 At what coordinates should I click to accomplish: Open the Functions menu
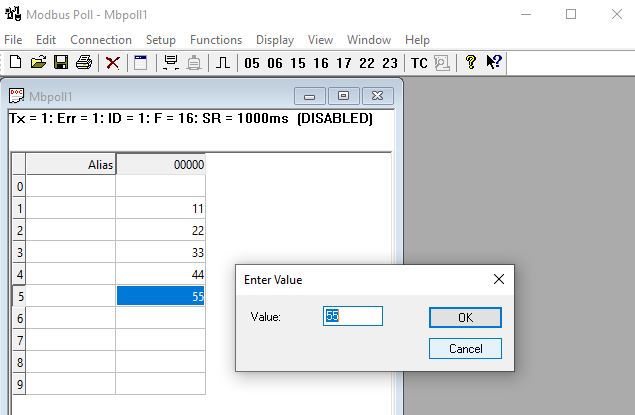coord(216,40)
